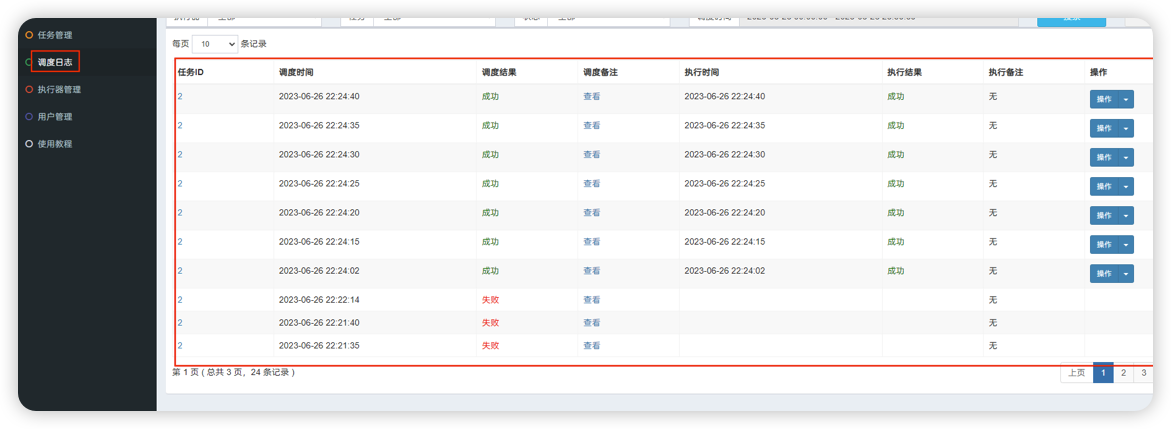
Task: Open 使用教程 sidebar entry
Action: pyautogui.click(x=55, y=144)
